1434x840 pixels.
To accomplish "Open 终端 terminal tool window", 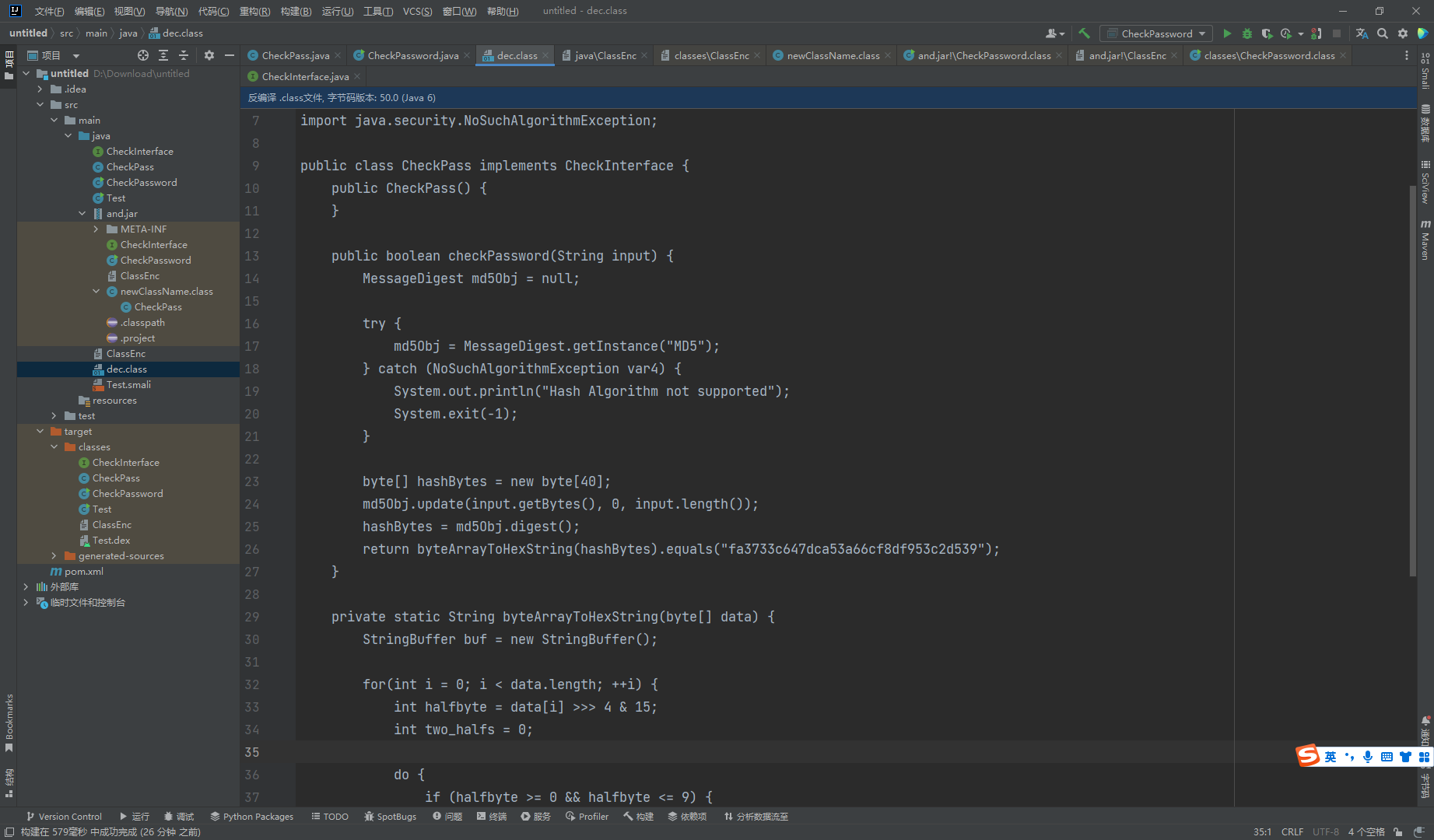I will click(x=492, y=817).
